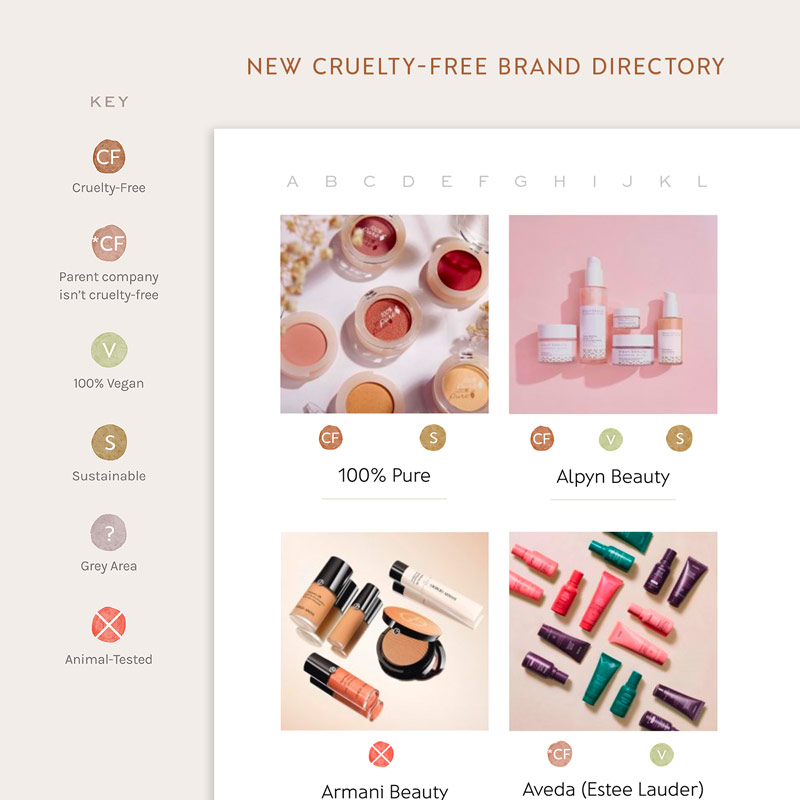Jump to letter A in the alphabet index
The image size is (800, 800).
[x=292, y=181]
